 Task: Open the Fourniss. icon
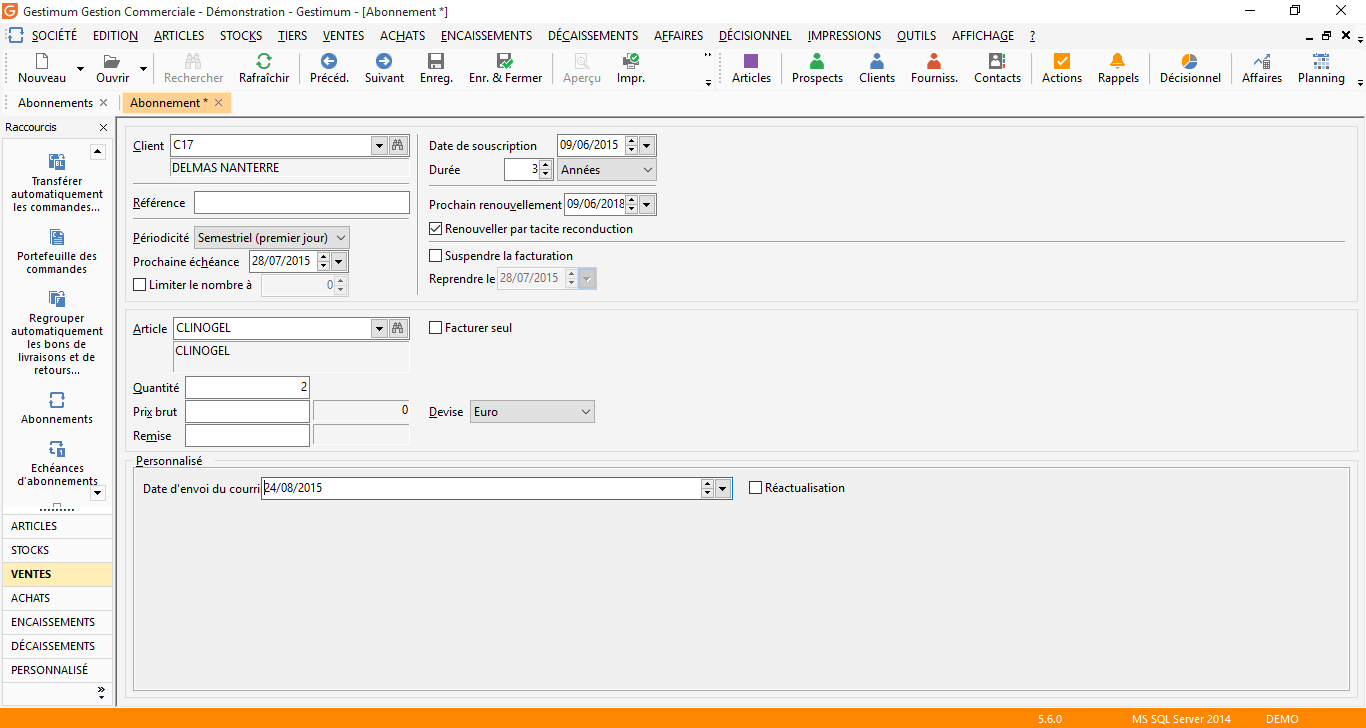(934, 61)
